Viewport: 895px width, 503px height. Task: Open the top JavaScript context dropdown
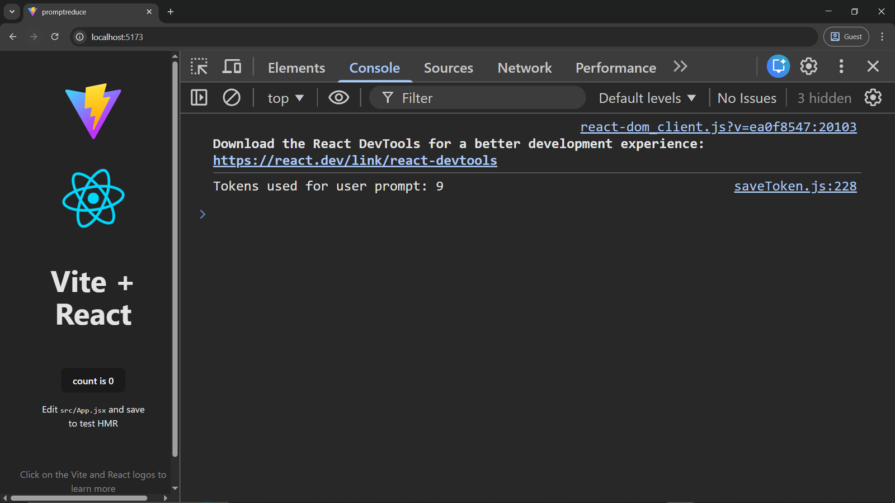point(285,98)
